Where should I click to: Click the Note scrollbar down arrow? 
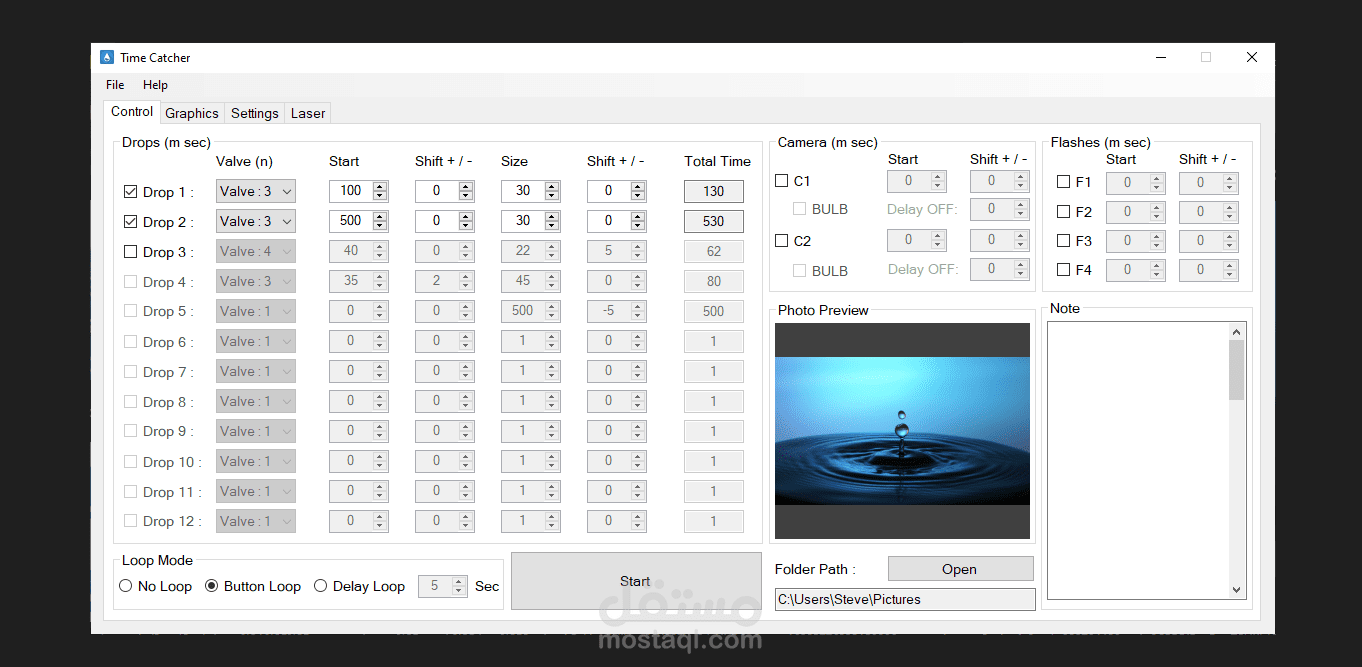point(1237,590)
